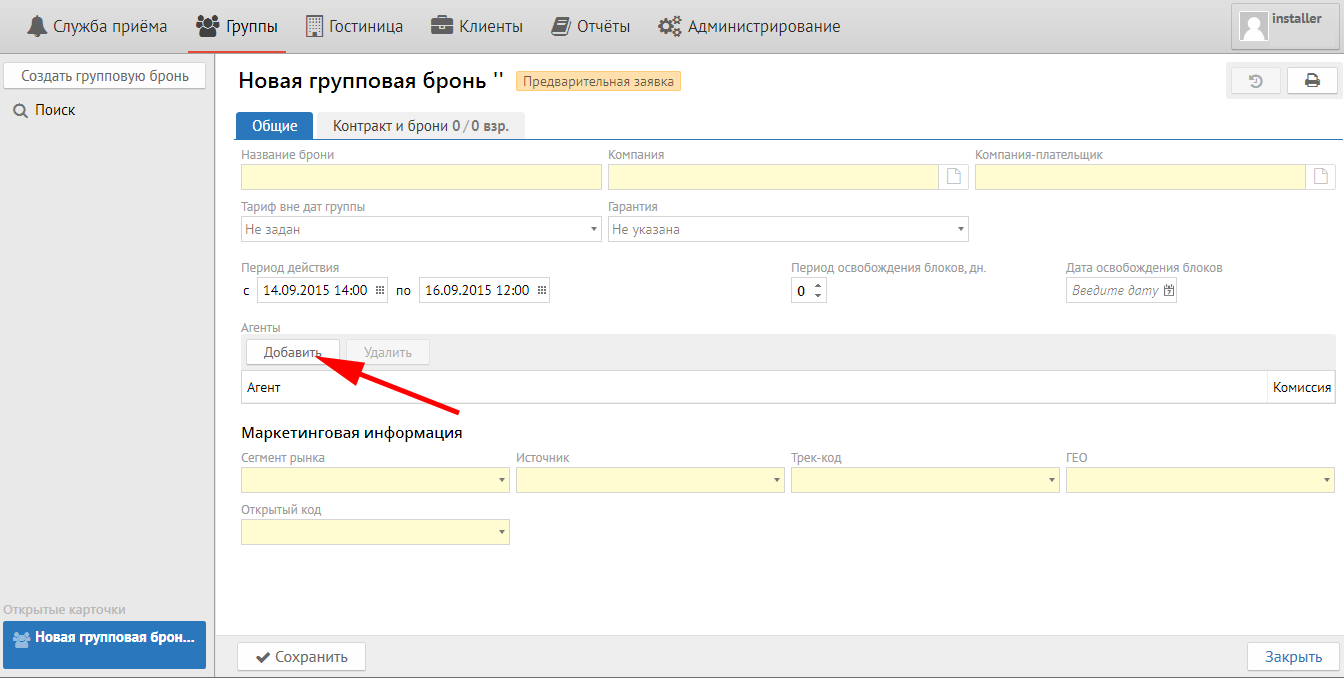Open the Источник dropdown list
This screenshot has height=678, width=1344.
pos(777,481)
